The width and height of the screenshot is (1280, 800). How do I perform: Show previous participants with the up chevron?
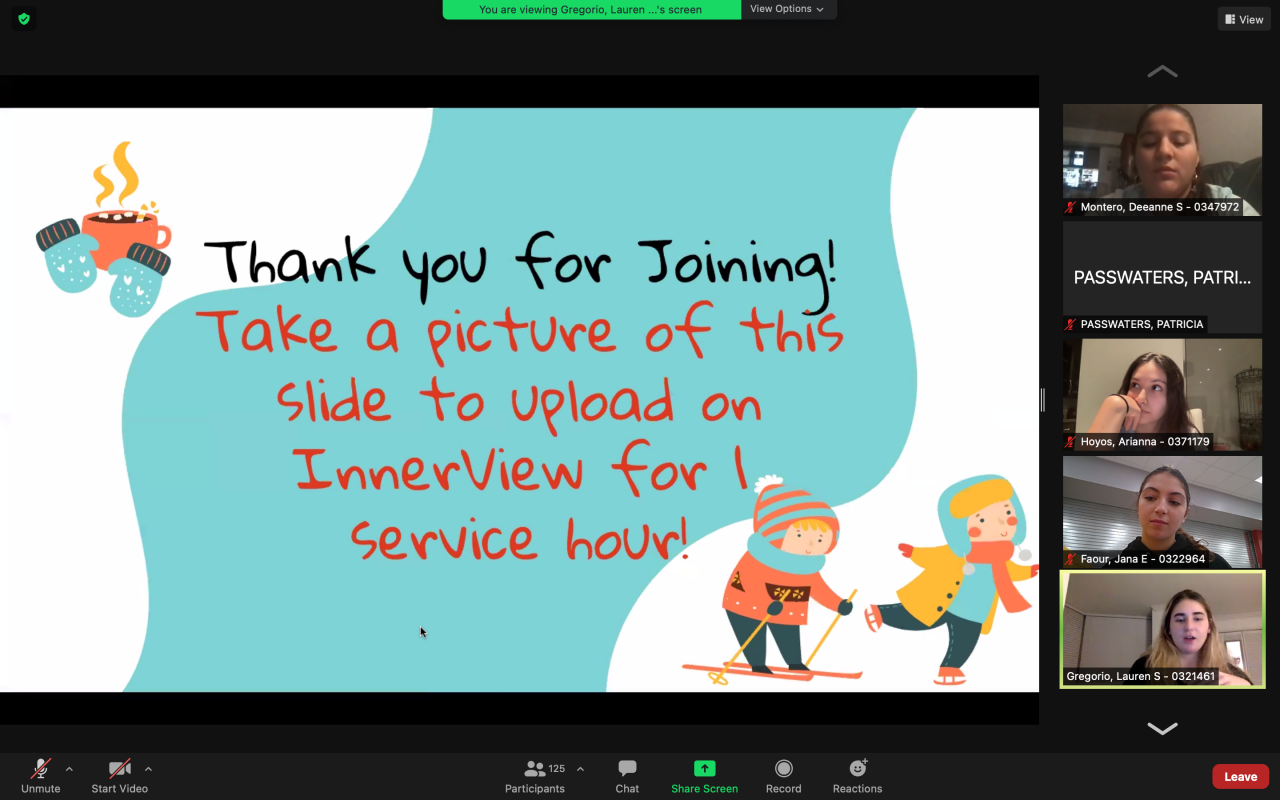(x=1162, y=71)
